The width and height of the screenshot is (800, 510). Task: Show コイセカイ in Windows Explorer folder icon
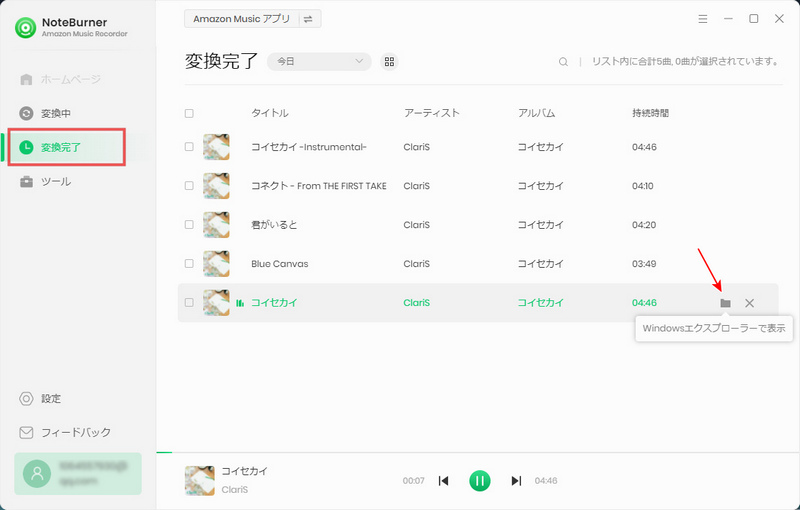(x=725, y=303)
